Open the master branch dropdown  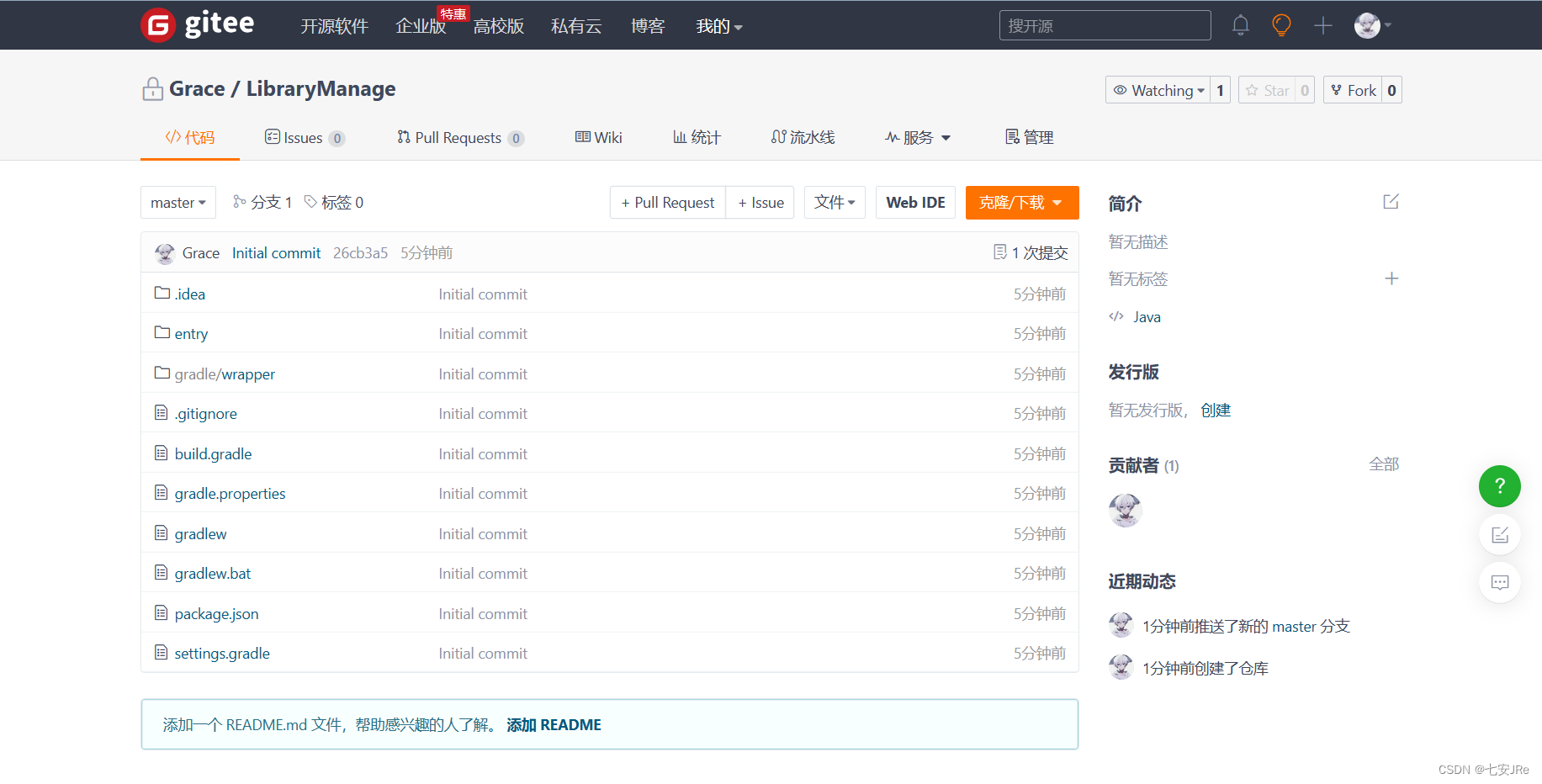[x=178, y=202]
